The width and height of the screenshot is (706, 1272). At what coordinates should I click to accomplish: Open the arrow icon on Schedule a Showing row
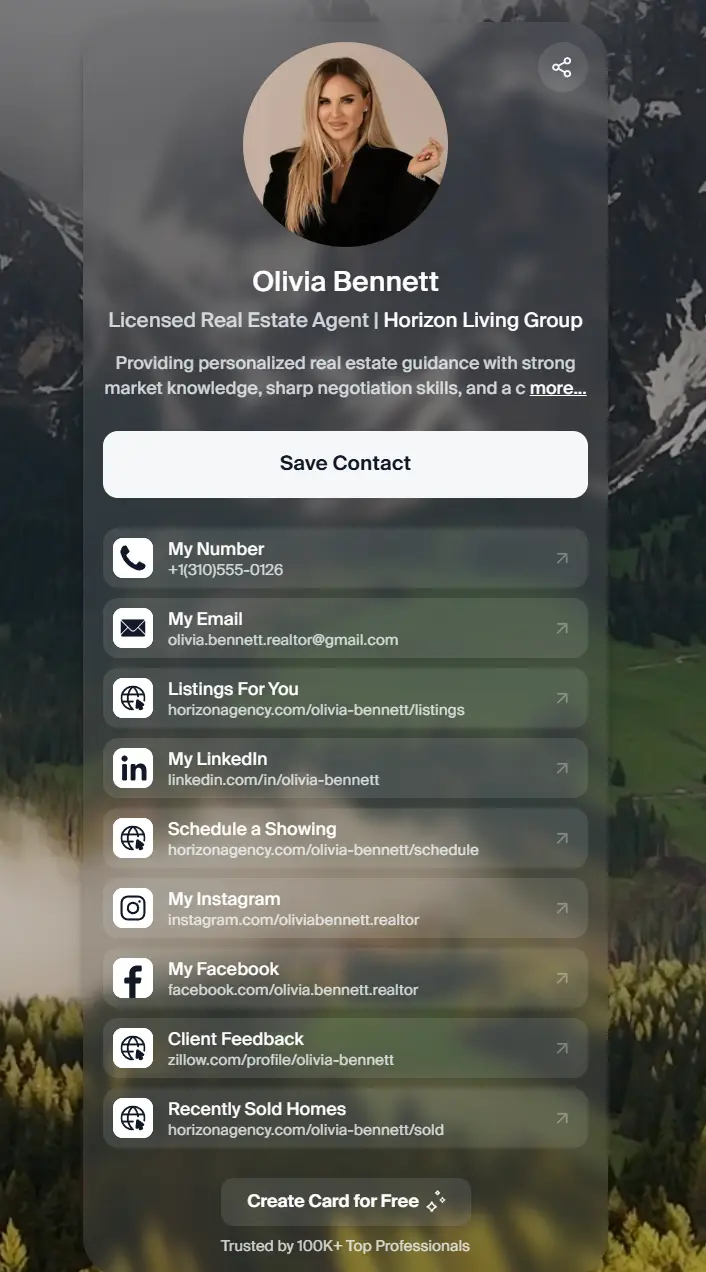click(x=562, y=838)
